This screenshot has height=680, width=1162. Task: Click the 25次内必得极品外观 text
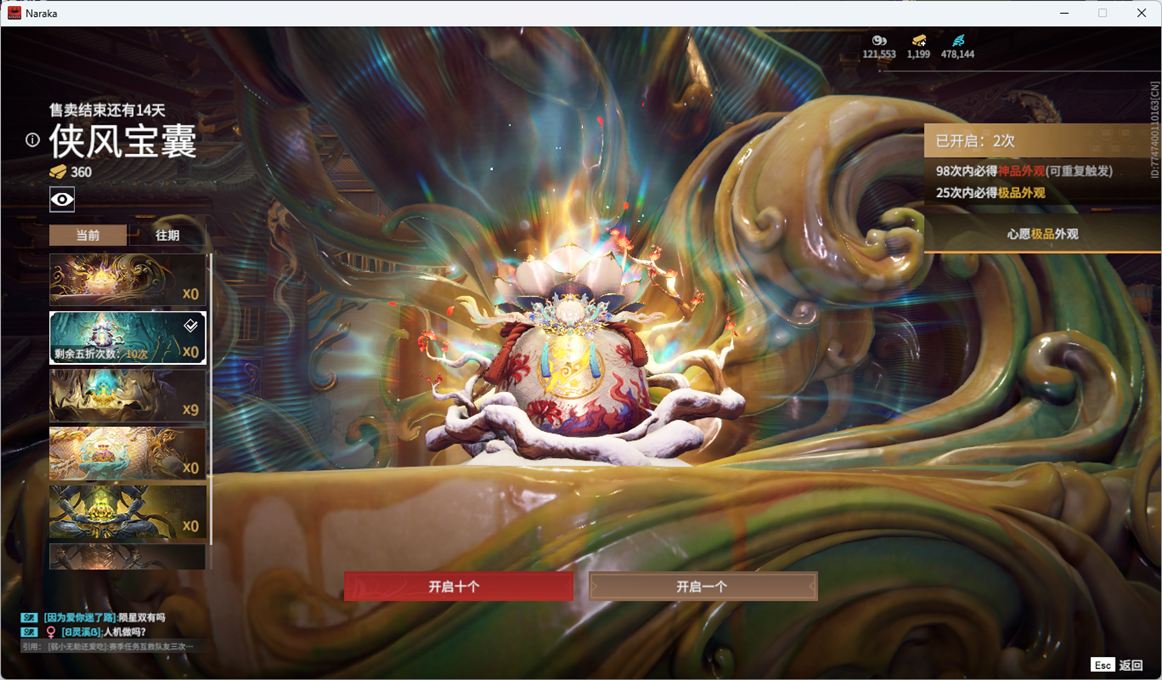pos(990,193)
